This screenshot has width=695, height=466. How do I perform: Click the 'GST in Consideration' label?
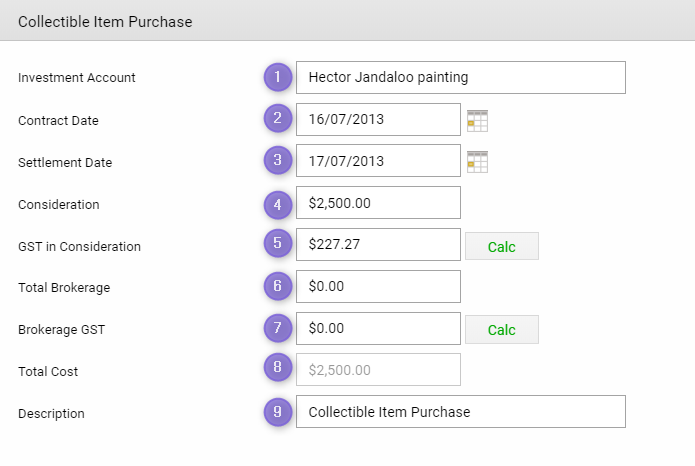pos(79,247)
